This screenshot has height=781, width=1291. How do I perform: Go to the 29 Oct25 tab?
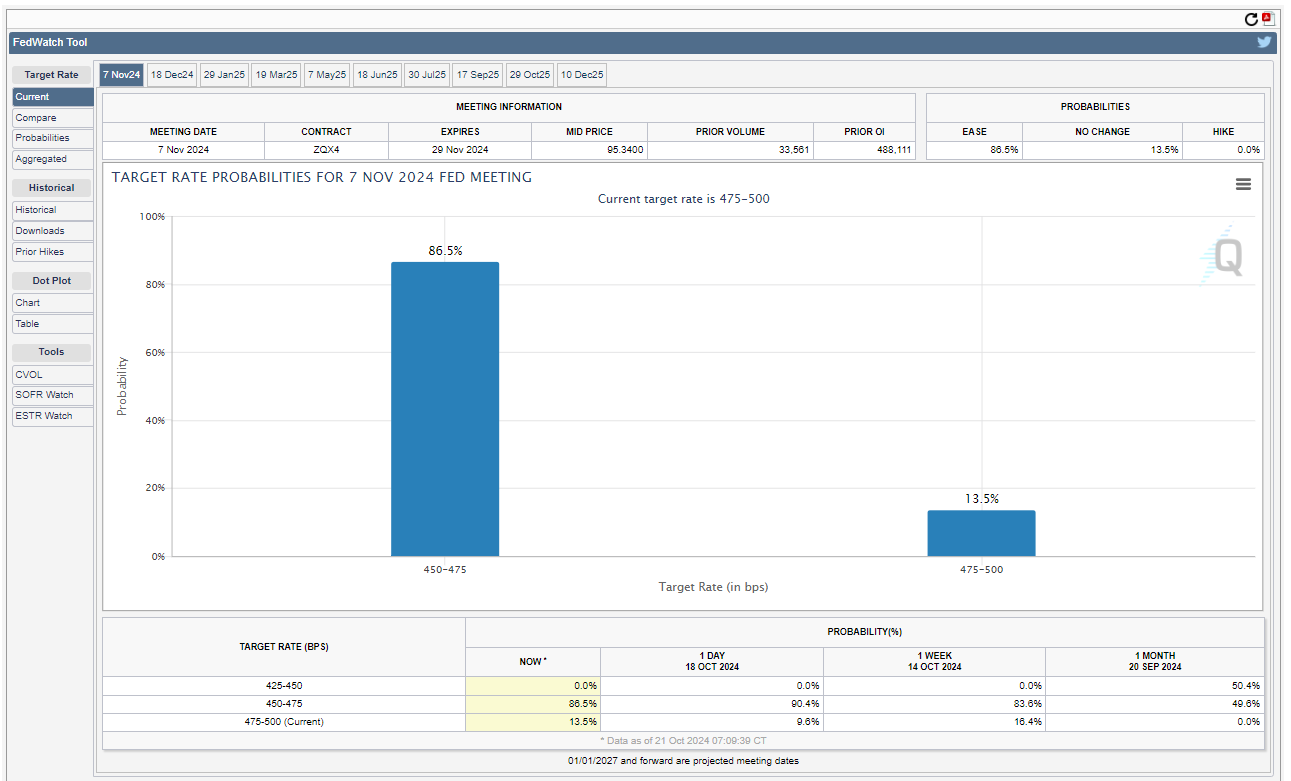[529, 75]
